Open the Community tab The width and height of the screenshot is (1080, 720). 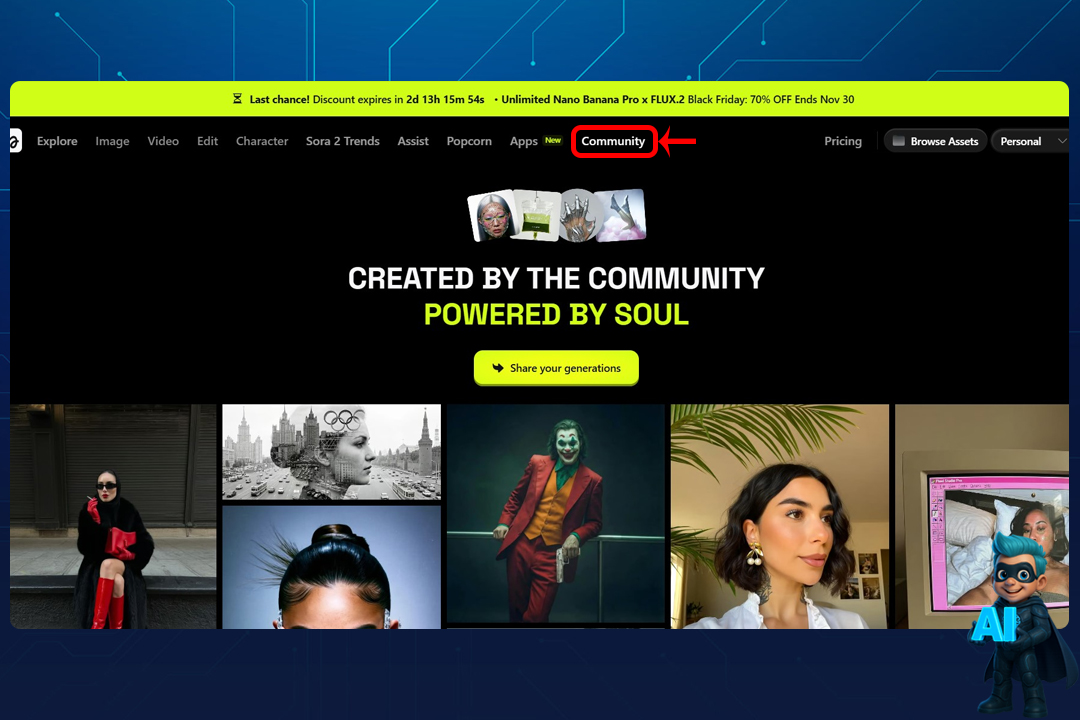(613, 141)
